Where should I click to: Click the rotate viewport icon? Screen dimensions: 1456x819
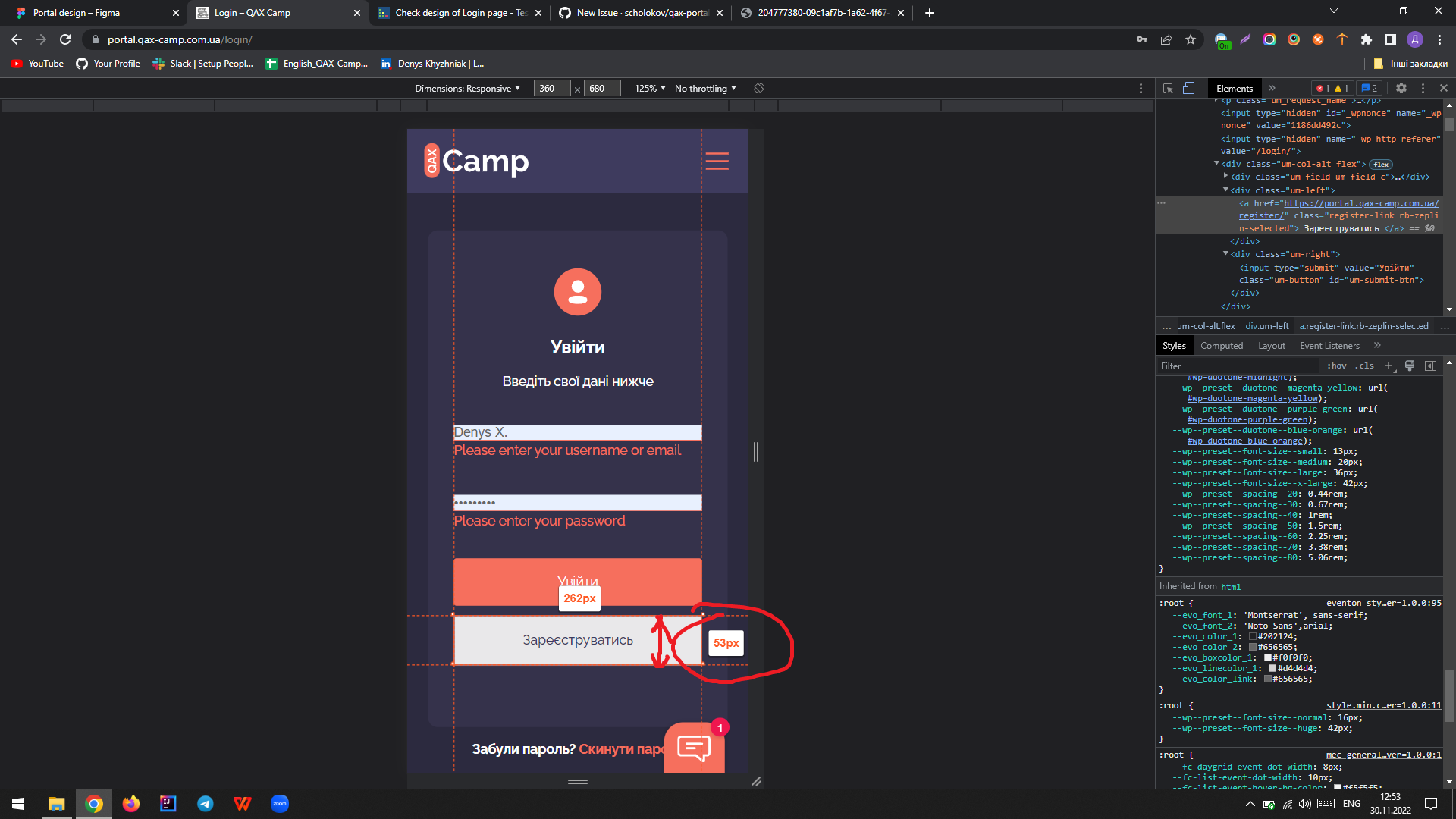[758, 88]
